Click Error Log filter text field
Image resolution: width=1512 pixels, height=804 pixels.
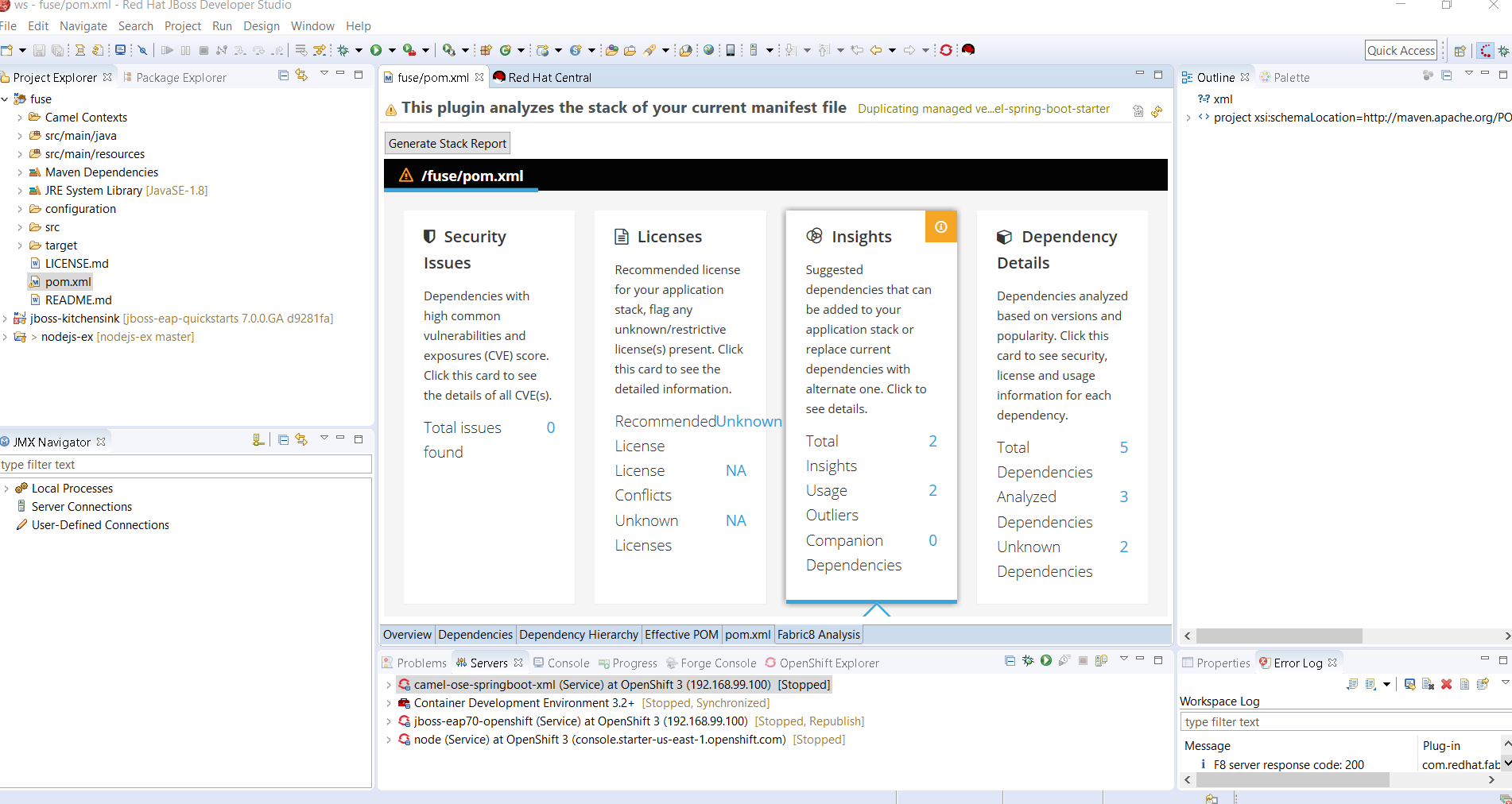pos(1345,722)
